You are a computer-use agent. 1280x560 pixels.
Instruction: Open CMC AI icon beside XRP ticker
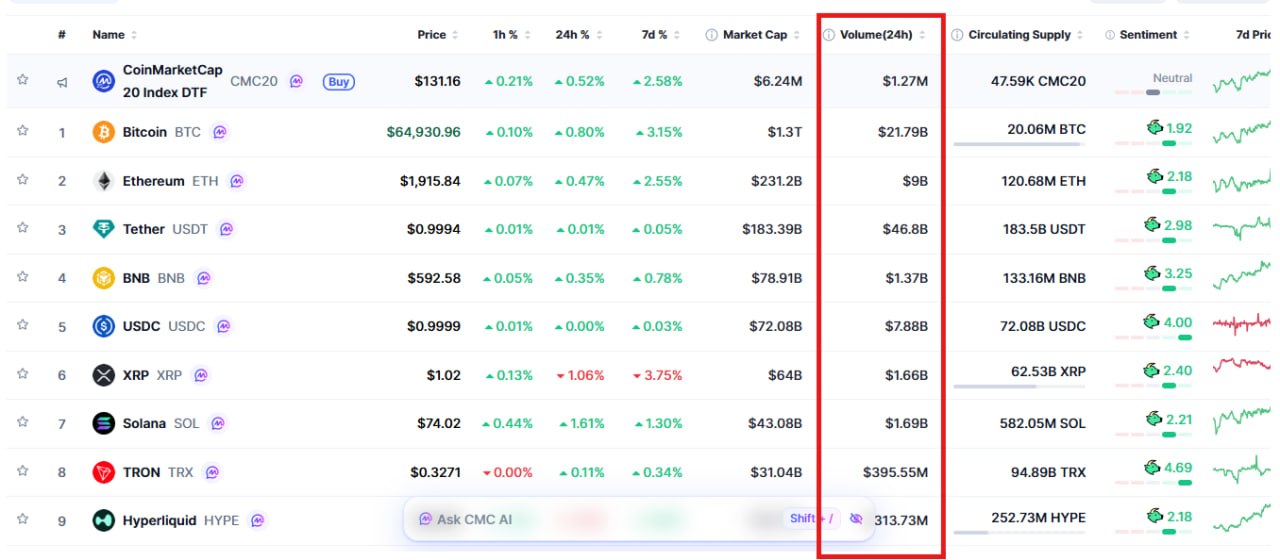coord(201,375)
